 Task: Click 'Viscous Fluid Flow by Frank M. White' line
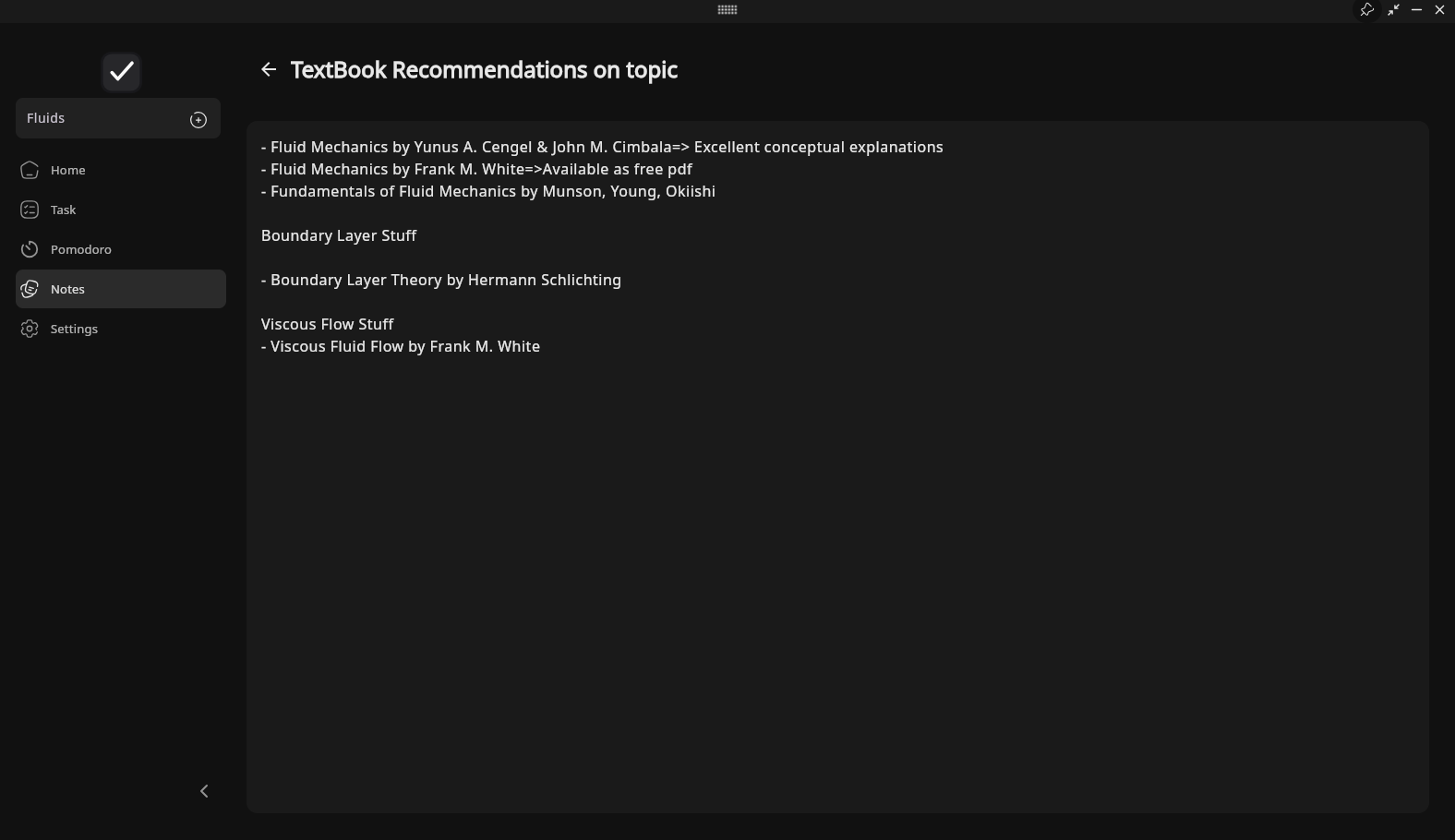tap(401, 346)
